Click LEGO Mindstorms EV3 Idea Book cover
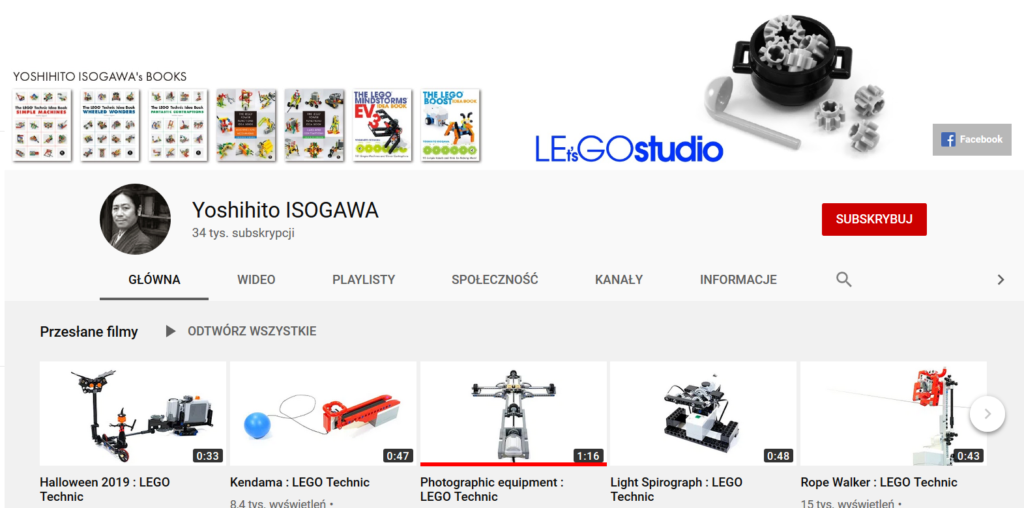This screenshot has width=1024, height=508. click(382, 125)
